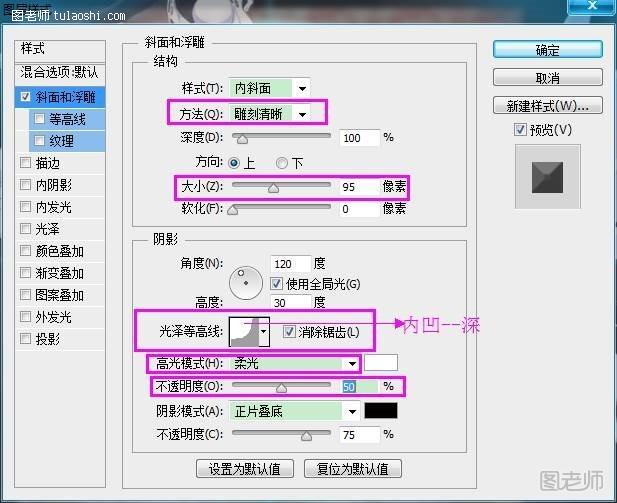Click the 大小(Z) slider handle
This screenshot has height=503, width=617.
(x=273, y=188)
